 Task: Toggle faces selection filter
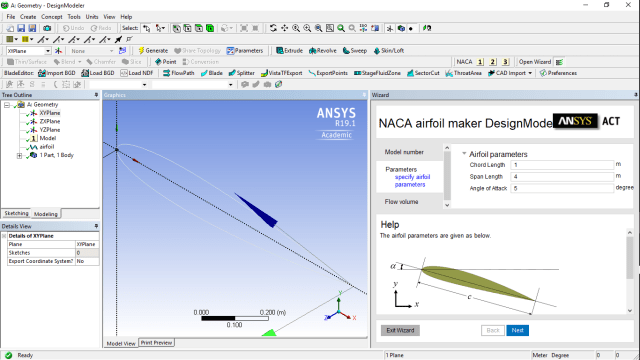199,28
